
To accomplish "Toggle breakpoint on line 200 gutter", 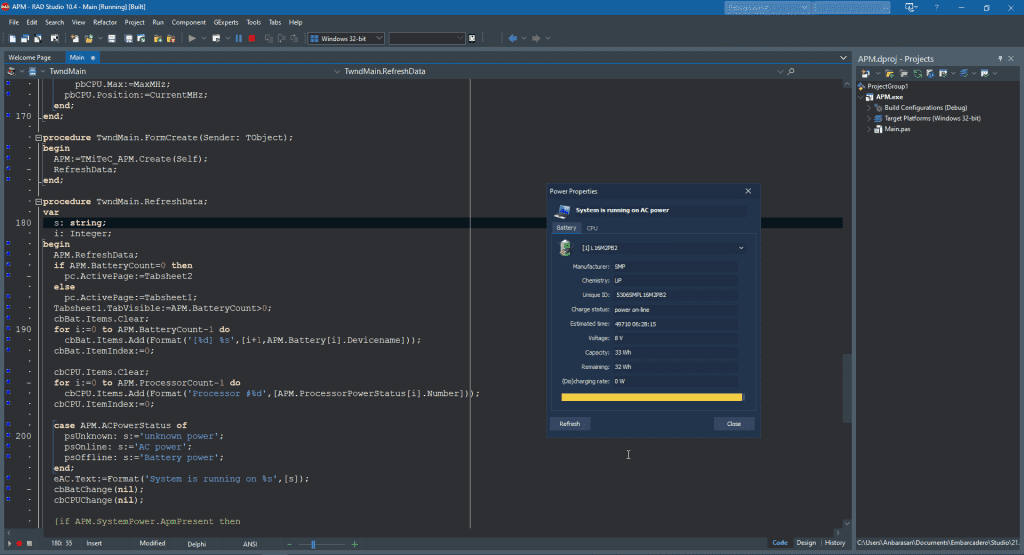I will (x=8, y=436).
